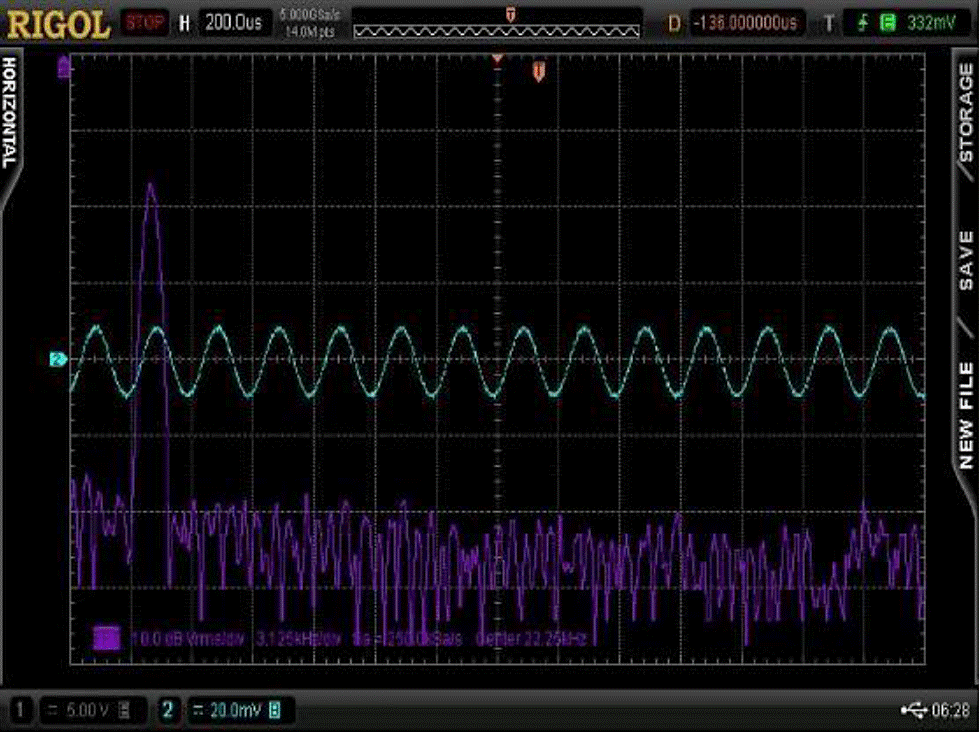
Task: Toggle channel 2 using its cyan badge
Action: click(x=168, y=710)
